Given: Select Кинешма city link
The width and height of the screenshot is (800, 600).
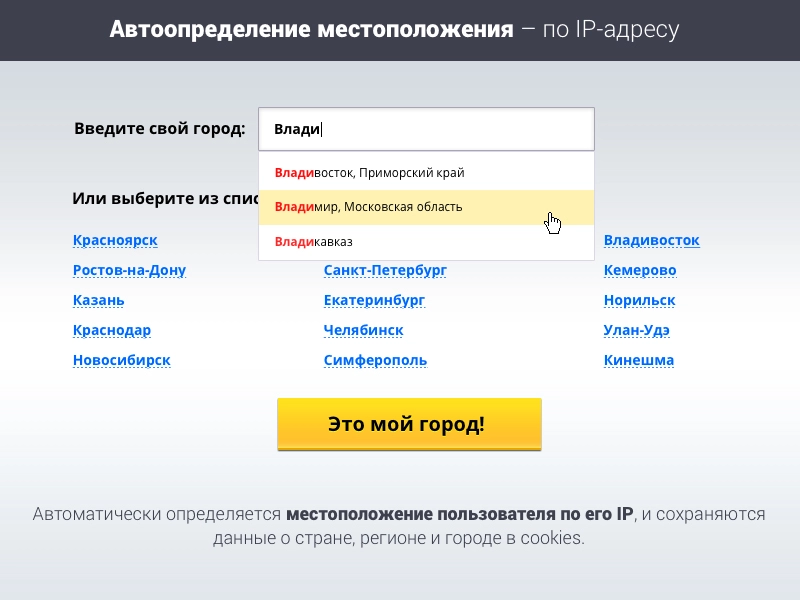Looking at the screenshot, I should coord(639,360).
